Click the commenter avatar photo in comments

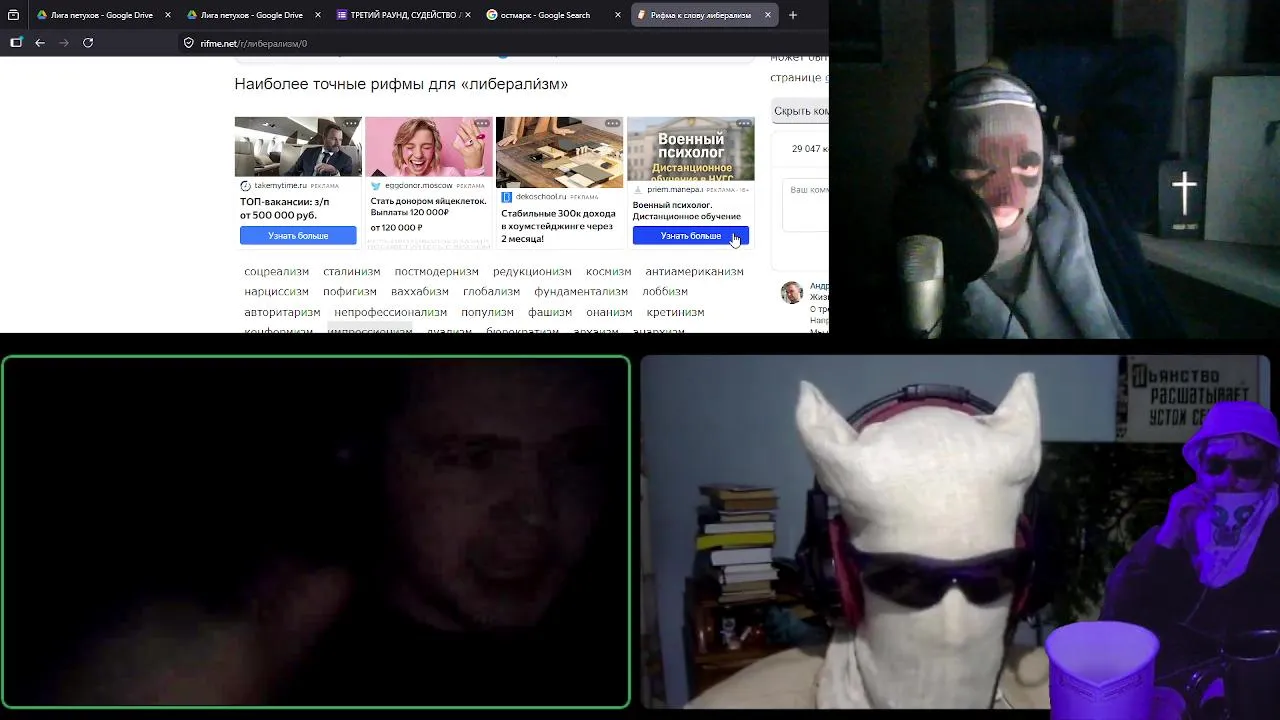[792, 292]
